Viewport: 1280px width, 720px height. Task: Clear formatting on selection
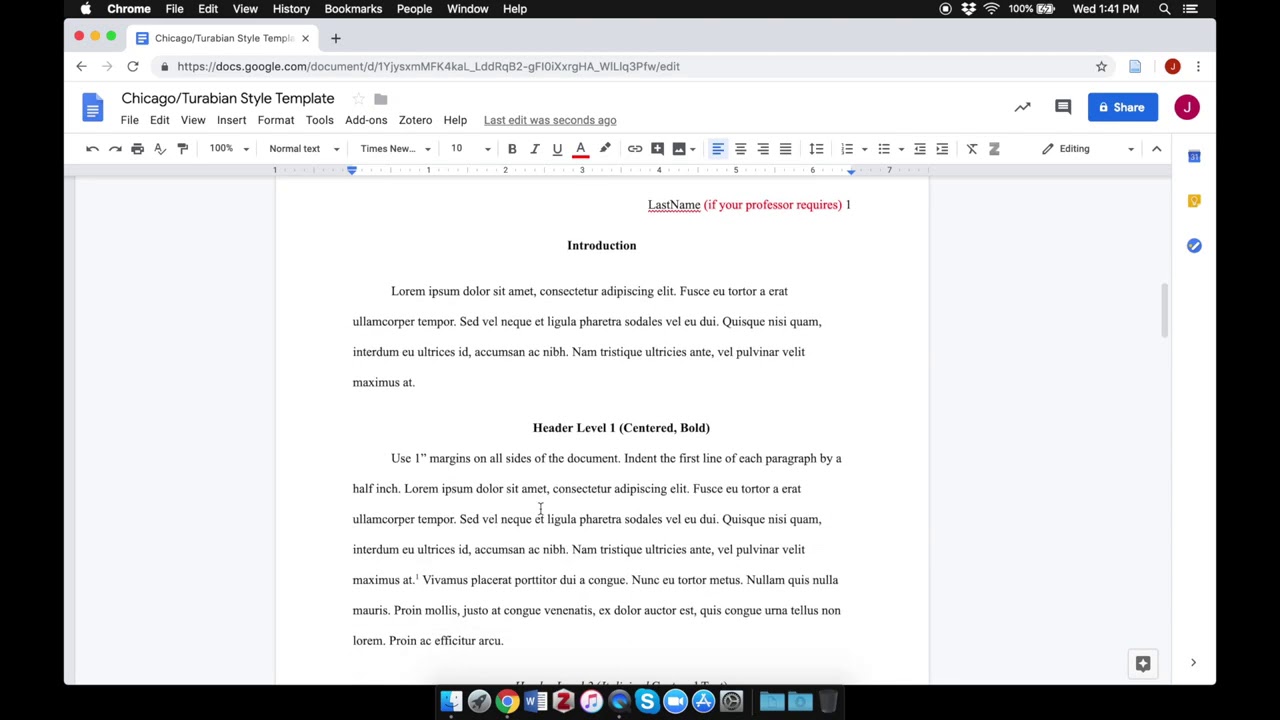tap(972, 149)
